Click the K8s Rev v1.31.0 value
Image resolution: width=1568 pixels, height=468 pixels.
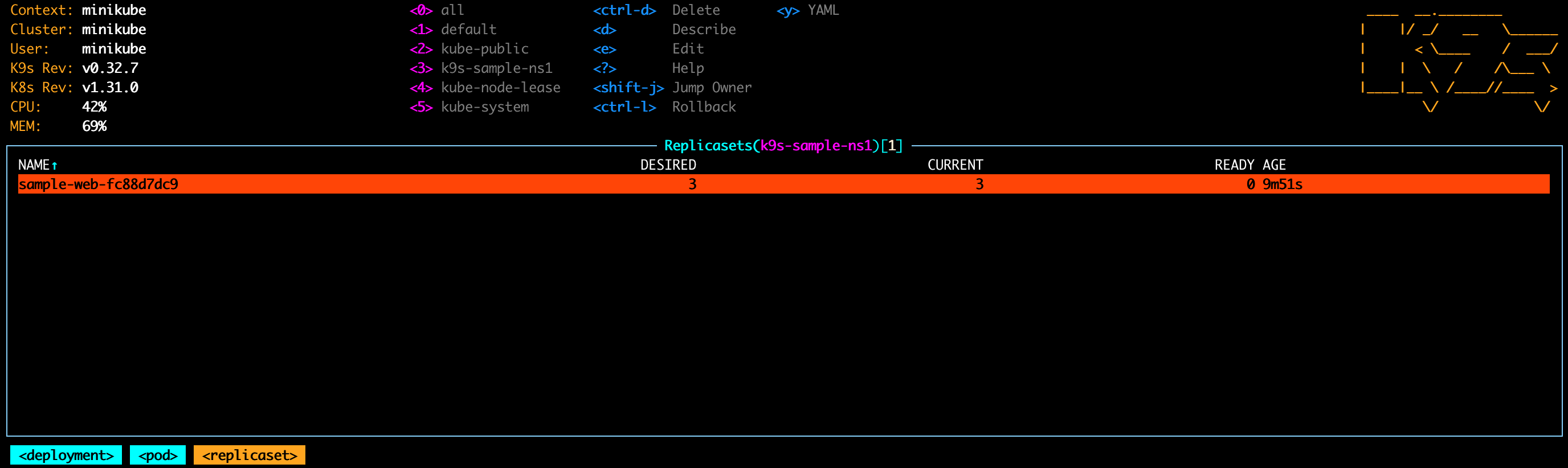(x=110, y=88)
